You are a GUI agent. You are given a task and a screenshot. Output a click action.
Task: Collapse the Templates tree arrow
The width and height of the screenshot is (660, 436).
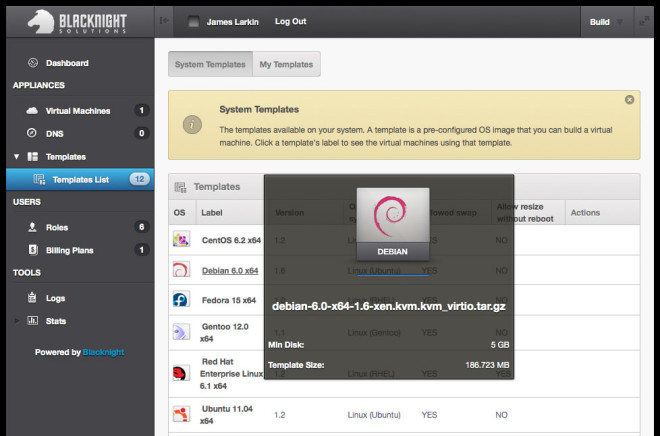(16, 157)
